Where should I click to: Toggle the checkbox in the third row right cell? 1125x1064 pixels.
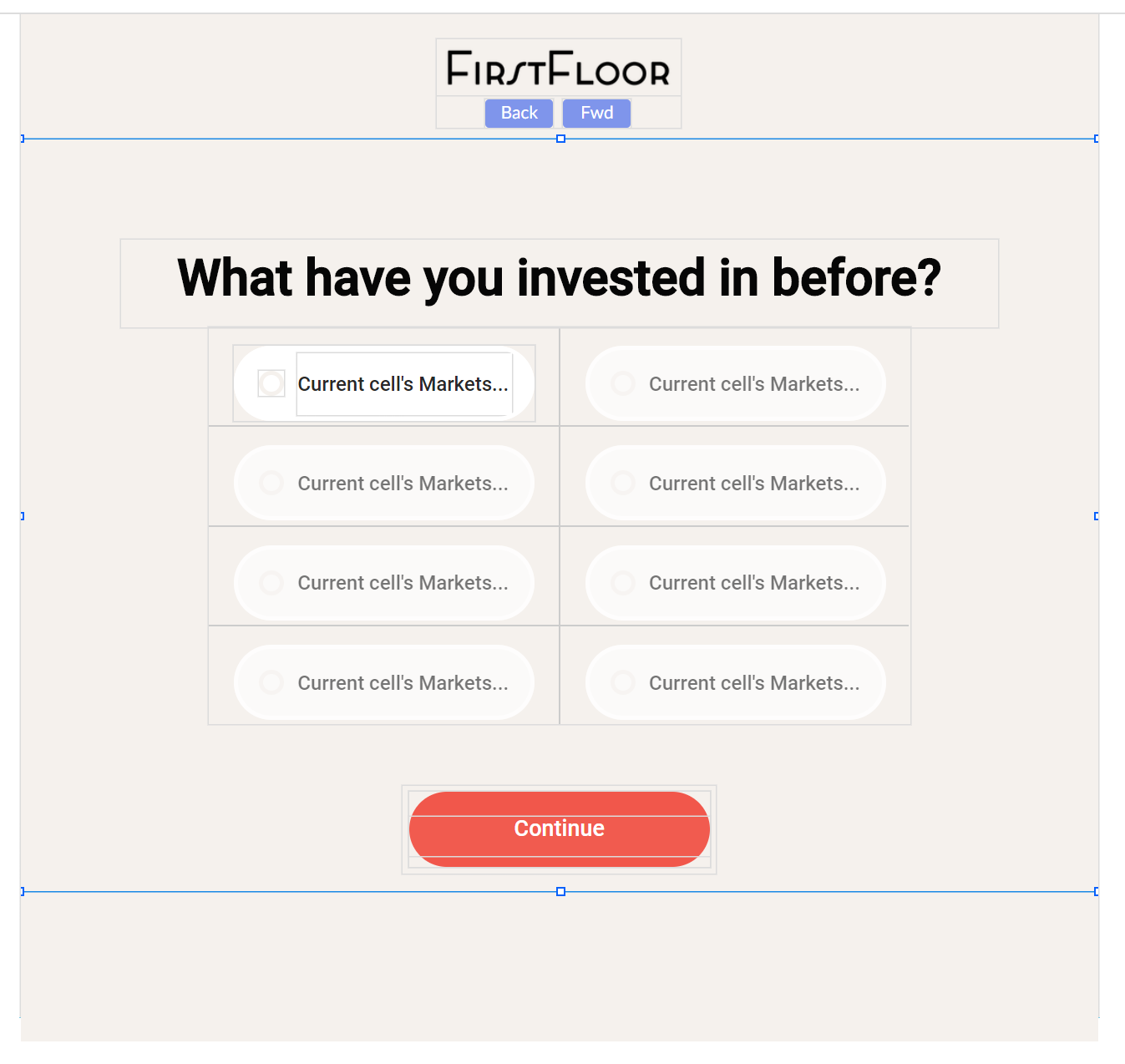click(623, 582)
